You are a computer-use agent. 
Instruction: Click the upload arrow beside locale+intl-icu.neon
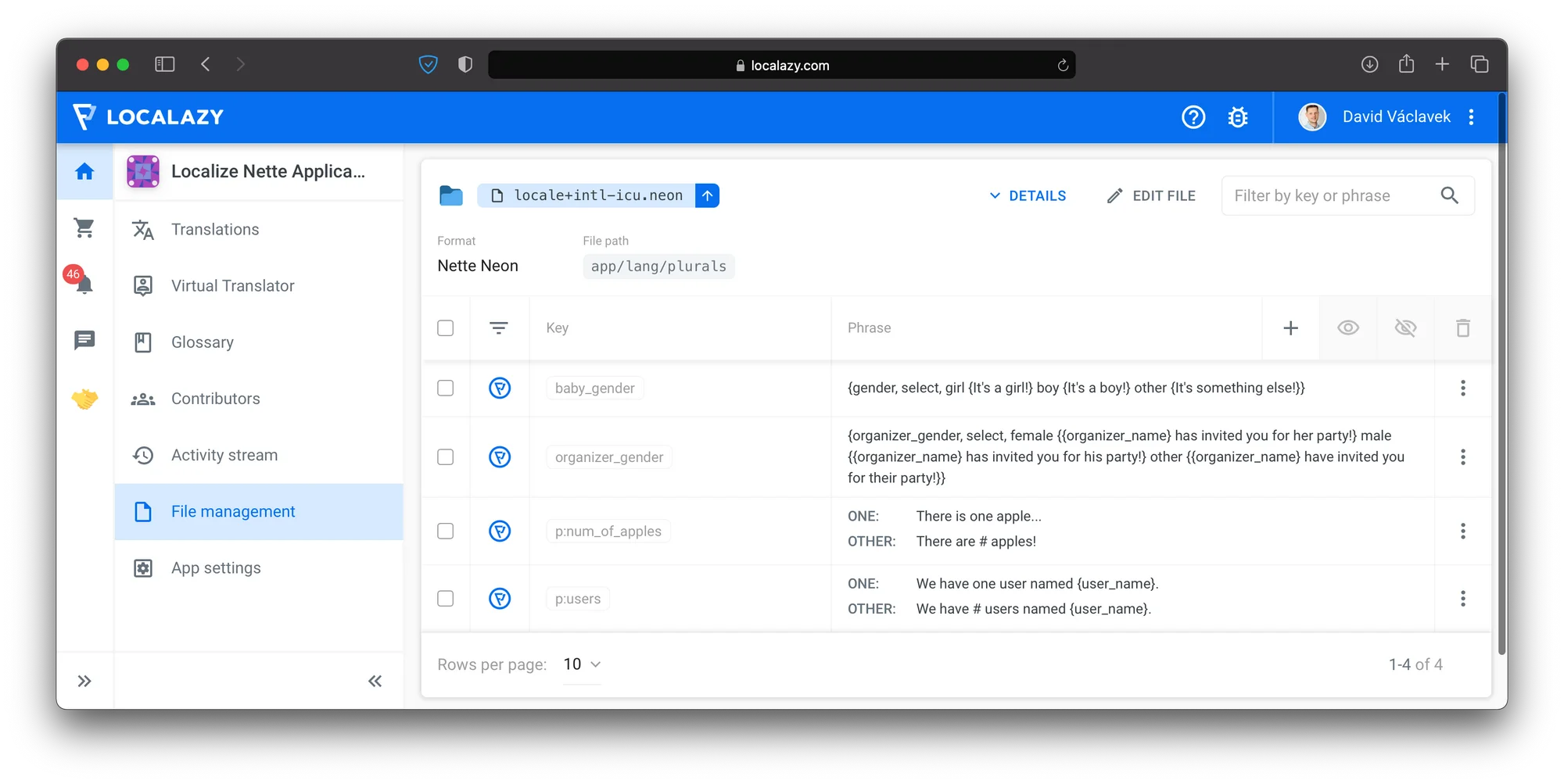707,195
